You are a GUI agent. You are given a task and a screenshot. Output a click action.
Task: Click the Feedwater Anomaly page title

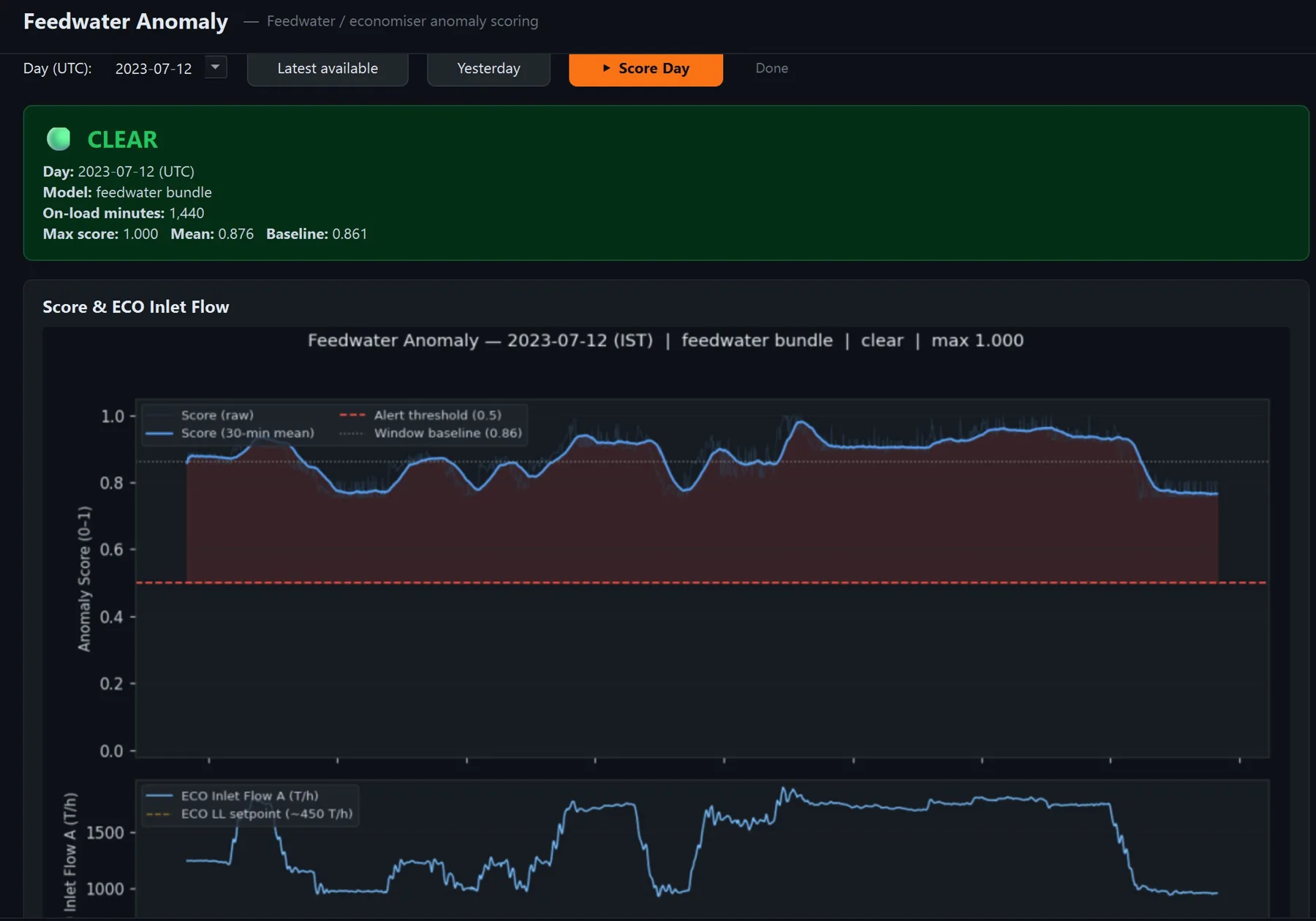coord(126,21)
